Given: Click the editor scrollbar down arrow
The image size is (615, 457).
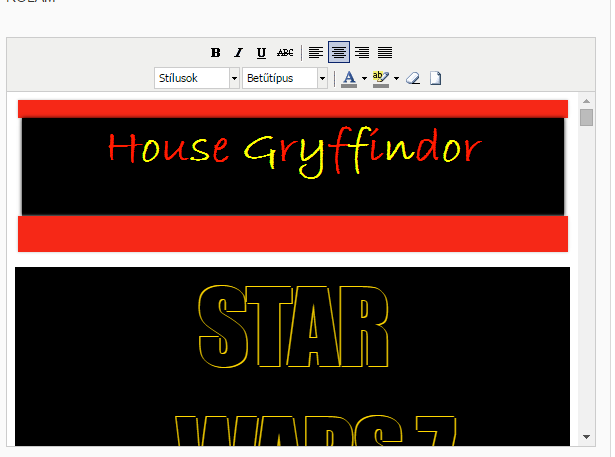Looking at the screenshot, I should (x=587, y=437).
